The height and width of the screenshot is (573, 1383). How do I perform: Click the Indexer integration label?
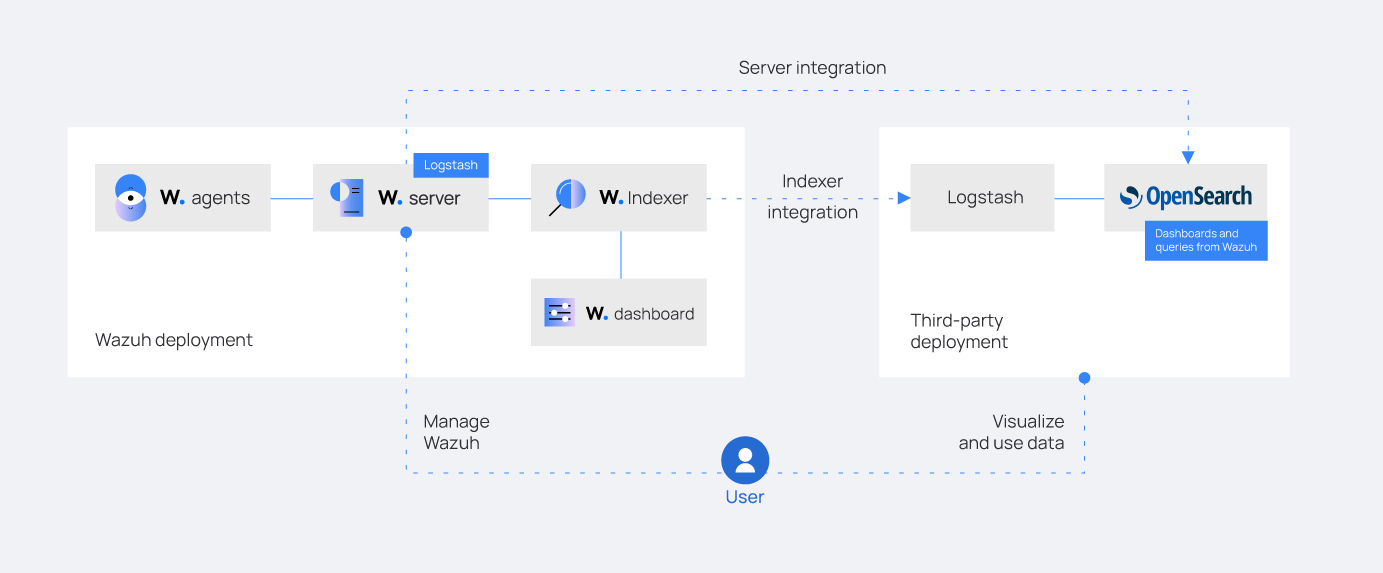[x=812, y=197]
